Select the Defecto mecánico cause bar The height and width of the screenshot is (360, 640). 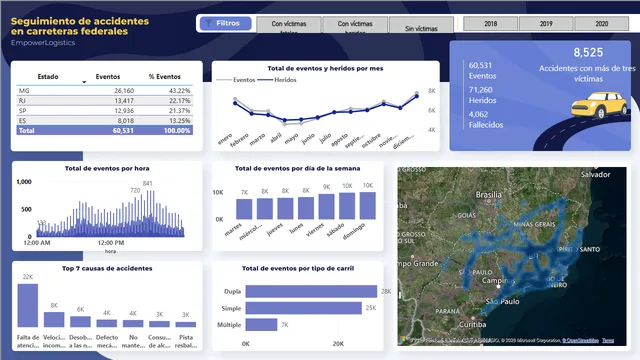107,323
